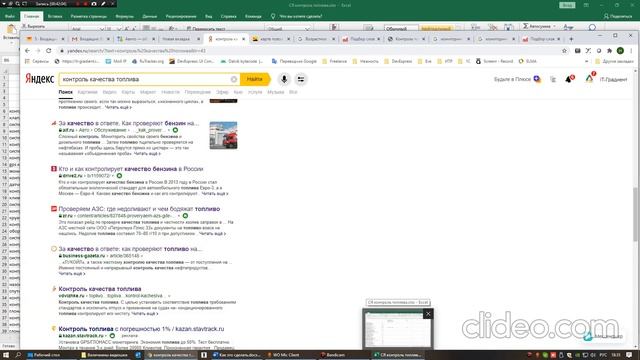Open the Переводчик Google bookmark

tap(294, 61)
